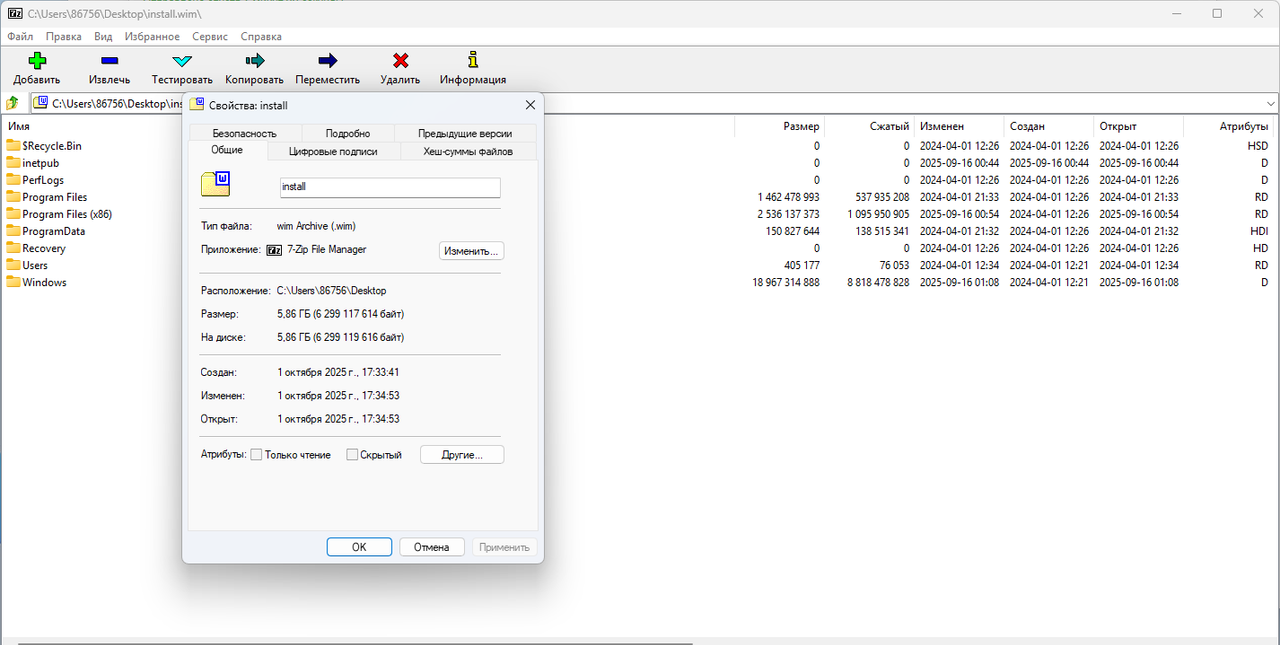This screenshot has height=645, width=1280.
Task: Open the Вид menu
Action: (103, 36)
